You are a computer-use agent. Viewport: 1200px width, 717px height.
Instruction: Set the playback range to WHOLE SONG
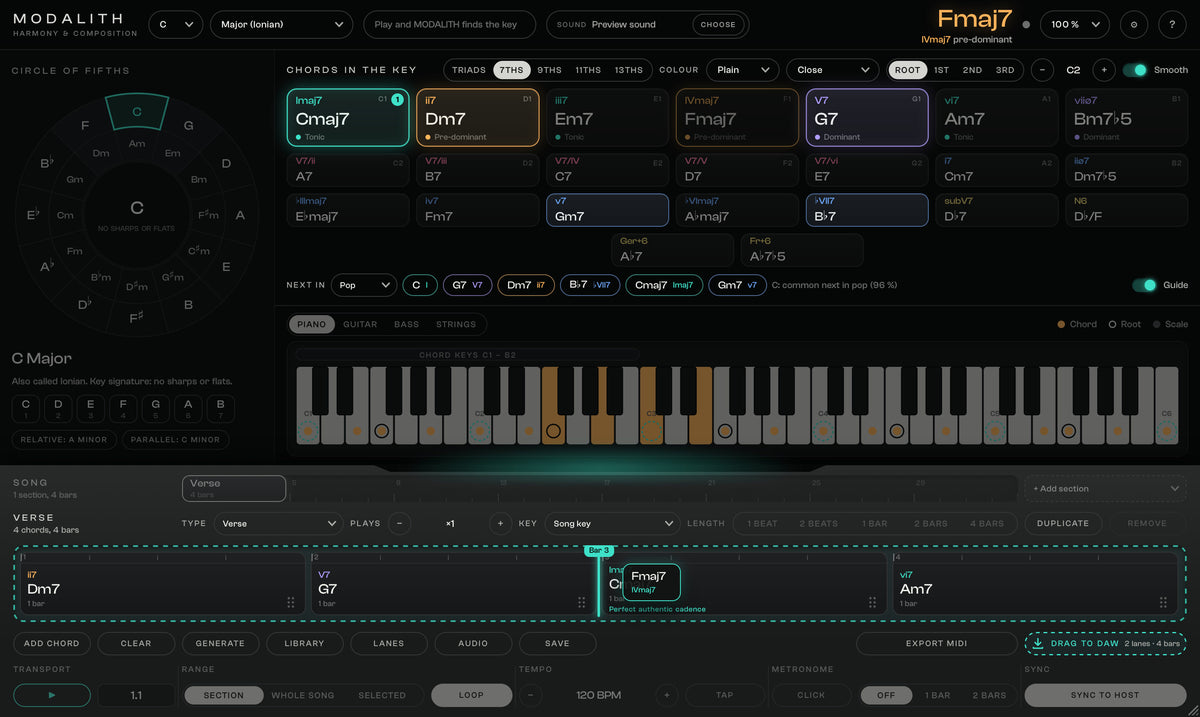click(303, 695)
